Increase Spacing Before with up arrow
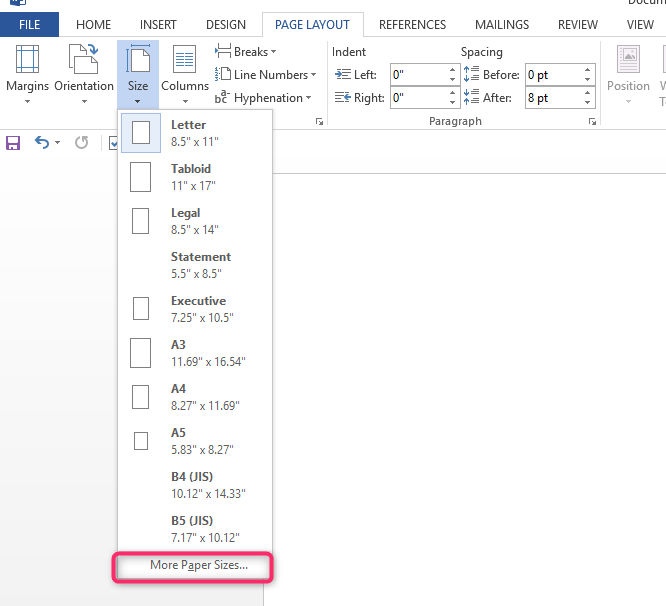666x606 pixels. point(587,70)
